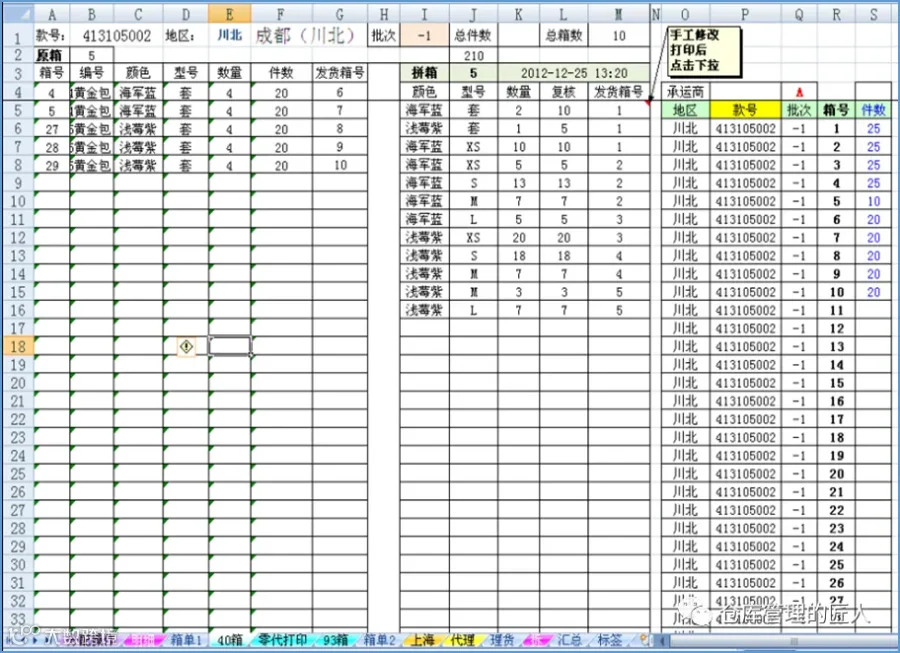Click the 总箱数 label cell
900x653 pixels.
click(564, 36)
